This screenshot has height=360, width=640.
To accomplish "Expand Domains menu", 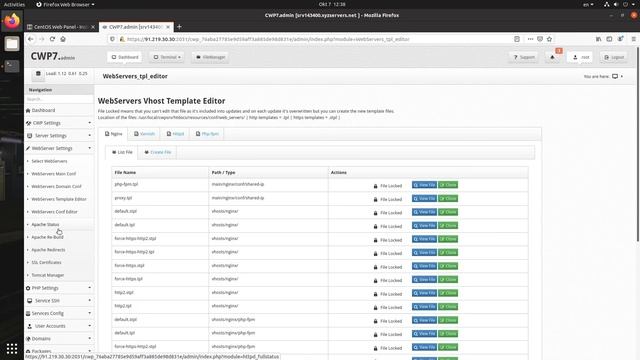I will 59,338.
